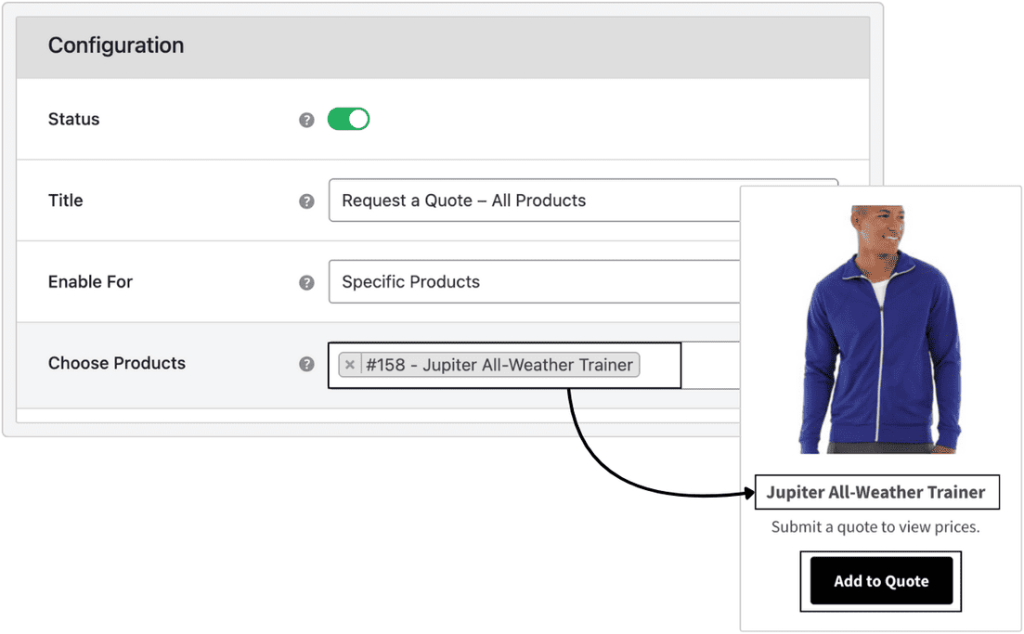Click the 'Submit a quote to view prices.' text
Image resolution: width=1024 pixels, height=634 pixels.
[x=875, y=527]
